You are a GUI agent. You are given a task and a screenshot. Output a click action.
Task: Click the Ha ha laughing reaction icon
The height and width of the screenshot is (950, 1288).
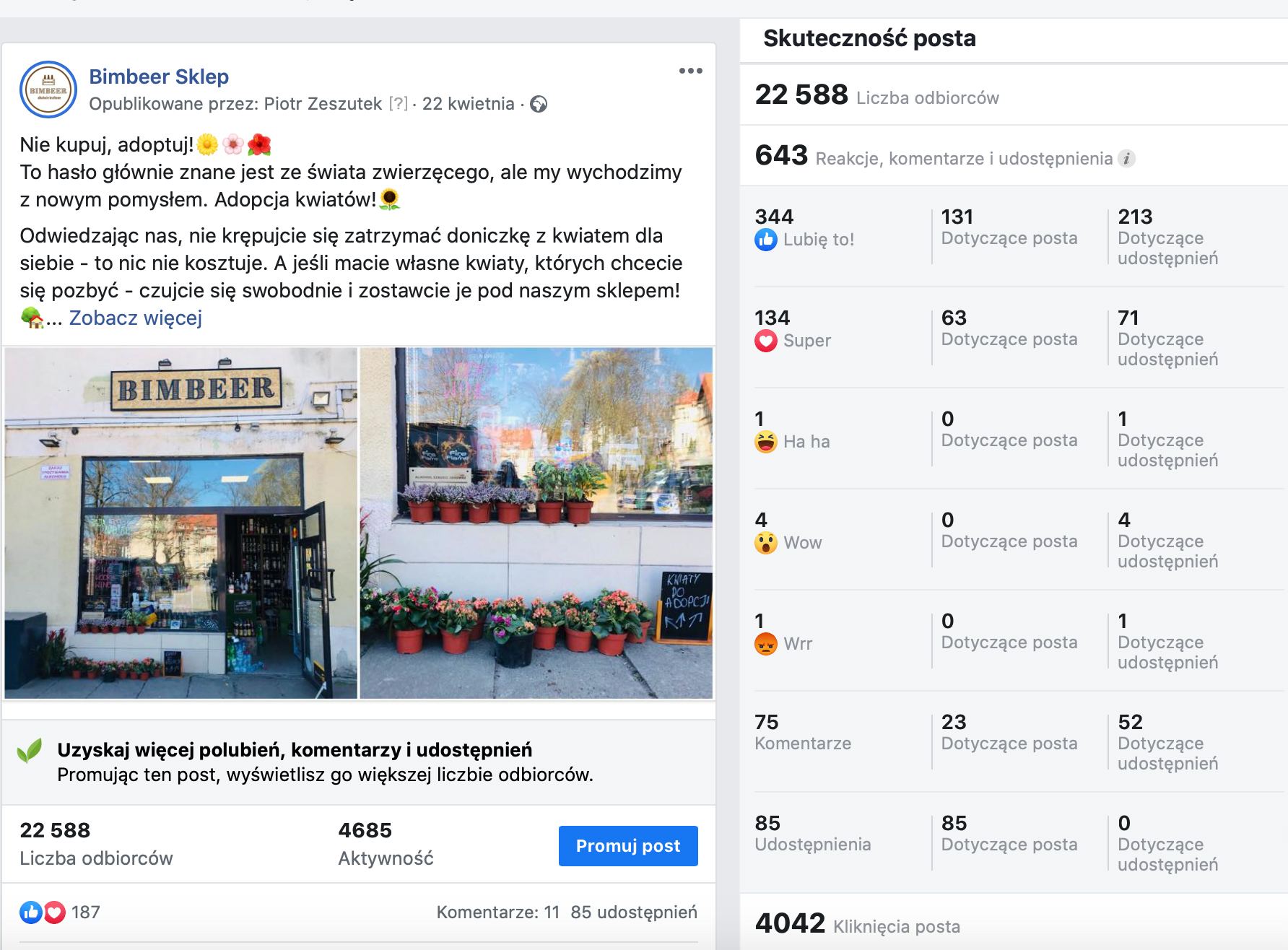(x=766, y=442)
